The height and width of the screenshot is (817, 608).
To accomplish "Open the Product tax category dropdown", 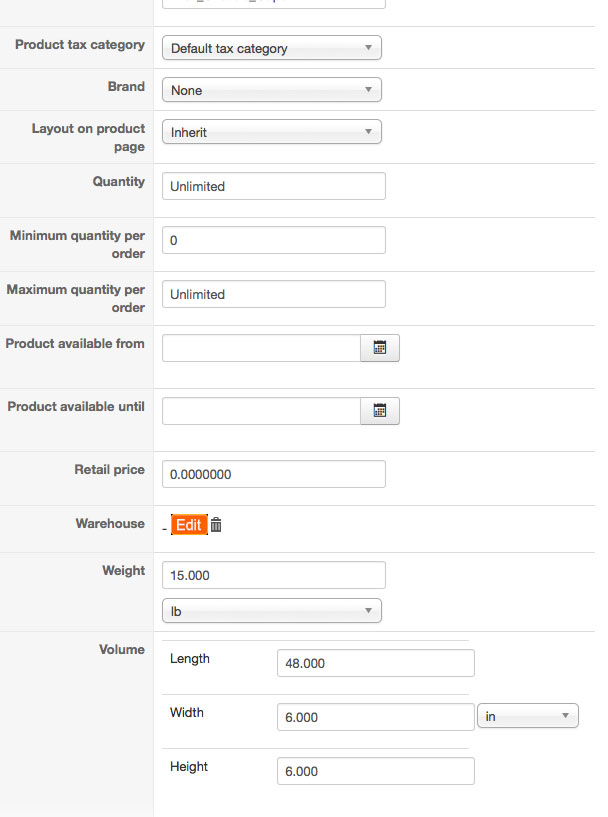I will pos(271,48).
